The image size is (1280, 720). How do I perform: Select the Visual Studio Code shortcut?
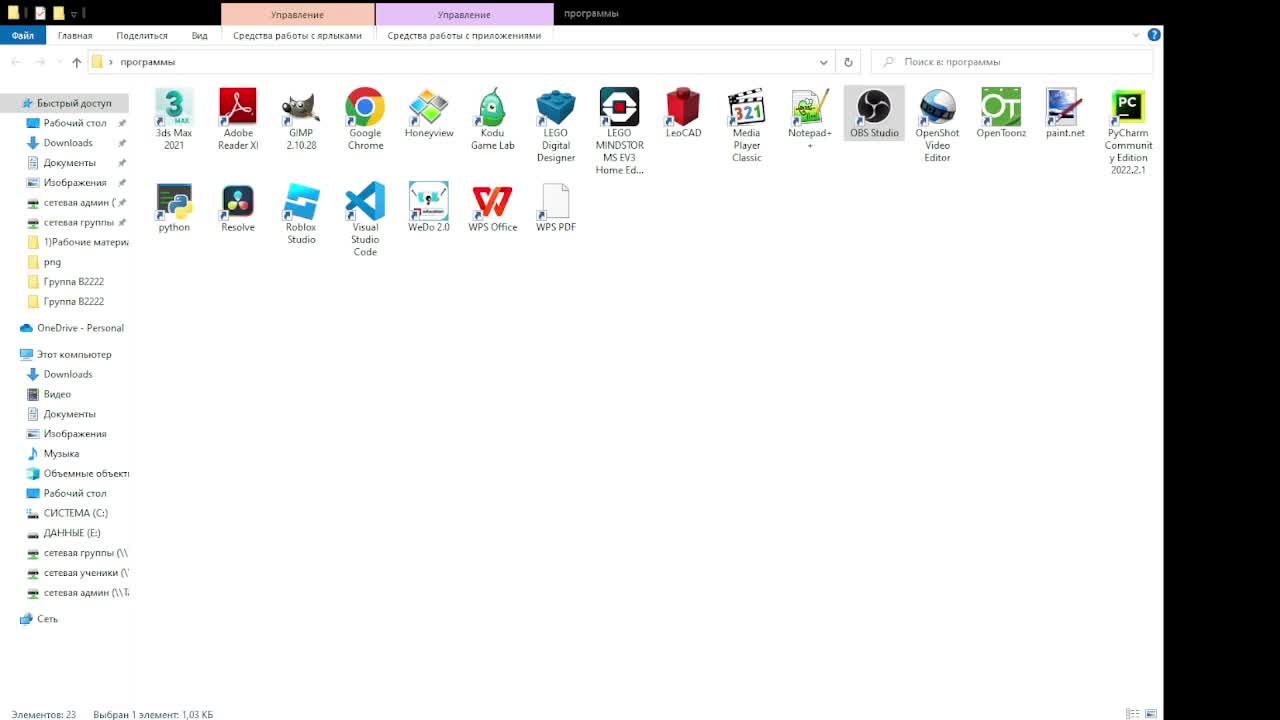tap(365, 219)
